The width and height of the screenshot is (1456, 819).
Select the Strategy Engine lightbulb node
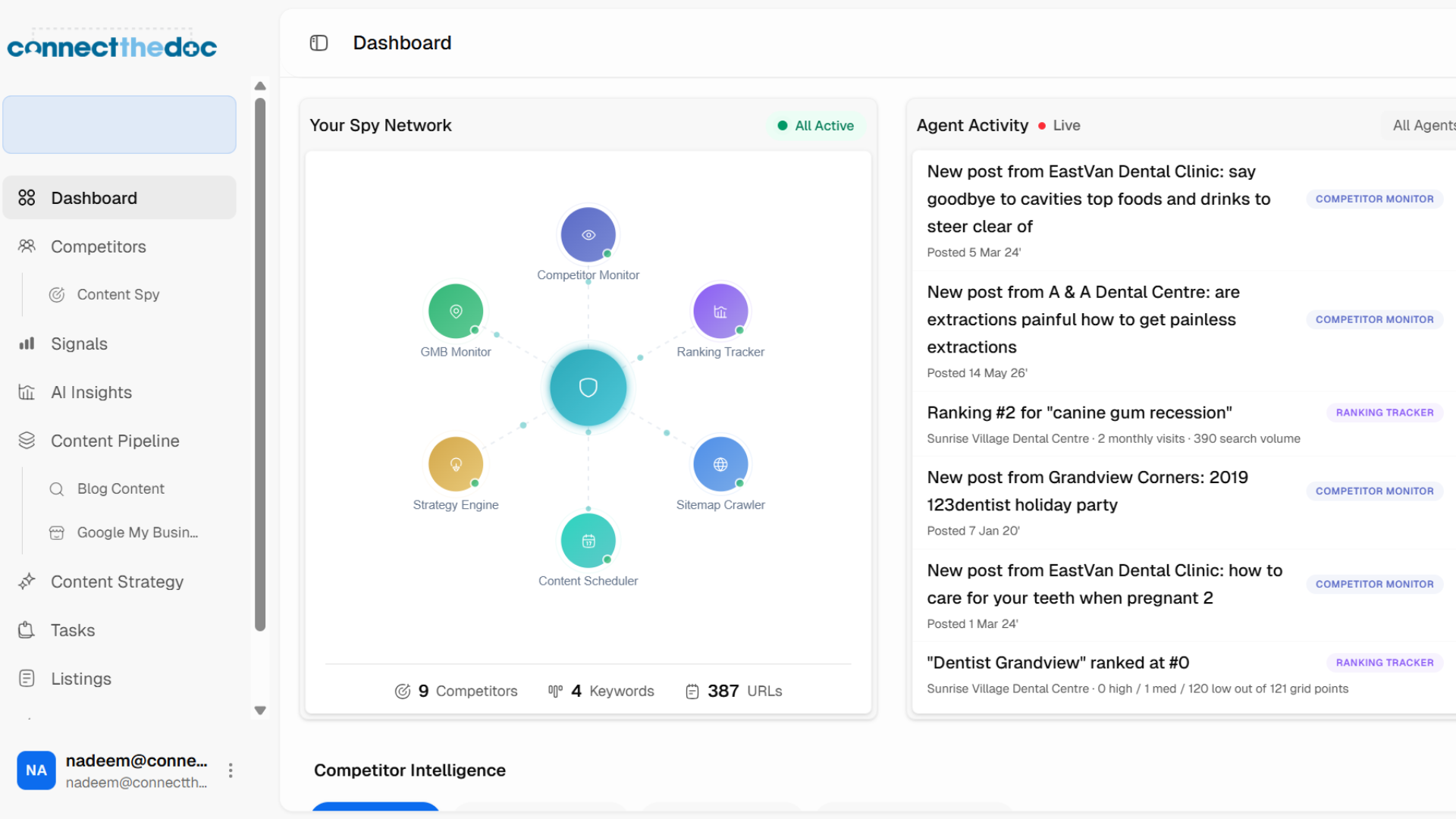pyautogui.click(x=456, y=464)
